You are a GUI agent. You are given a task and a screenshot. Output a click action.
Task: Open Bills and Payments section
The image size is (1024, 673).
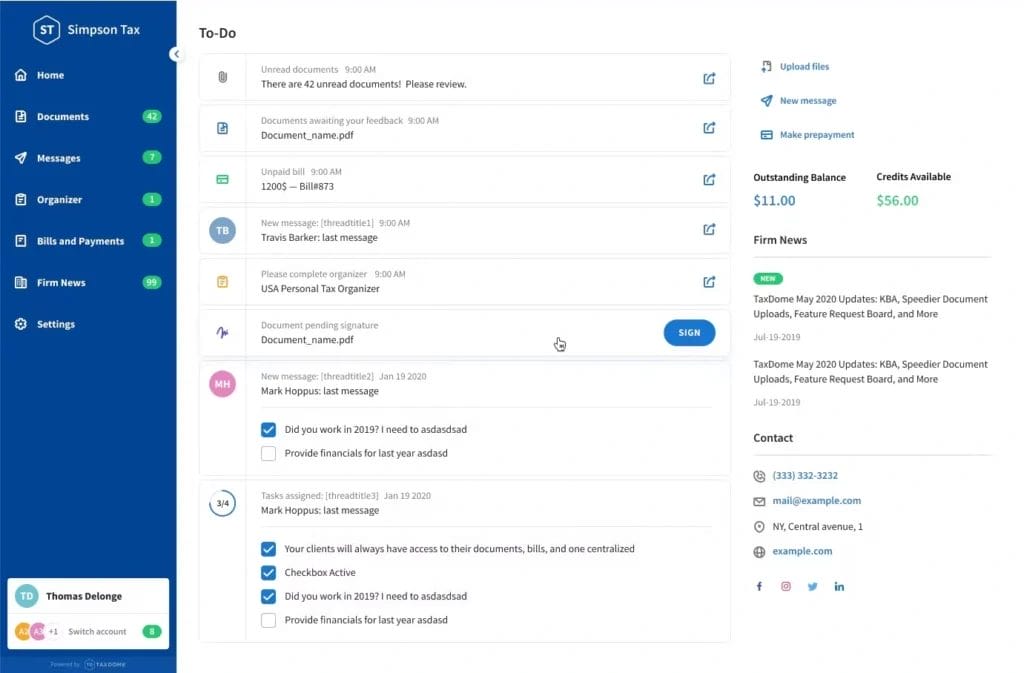pos(80,241)
